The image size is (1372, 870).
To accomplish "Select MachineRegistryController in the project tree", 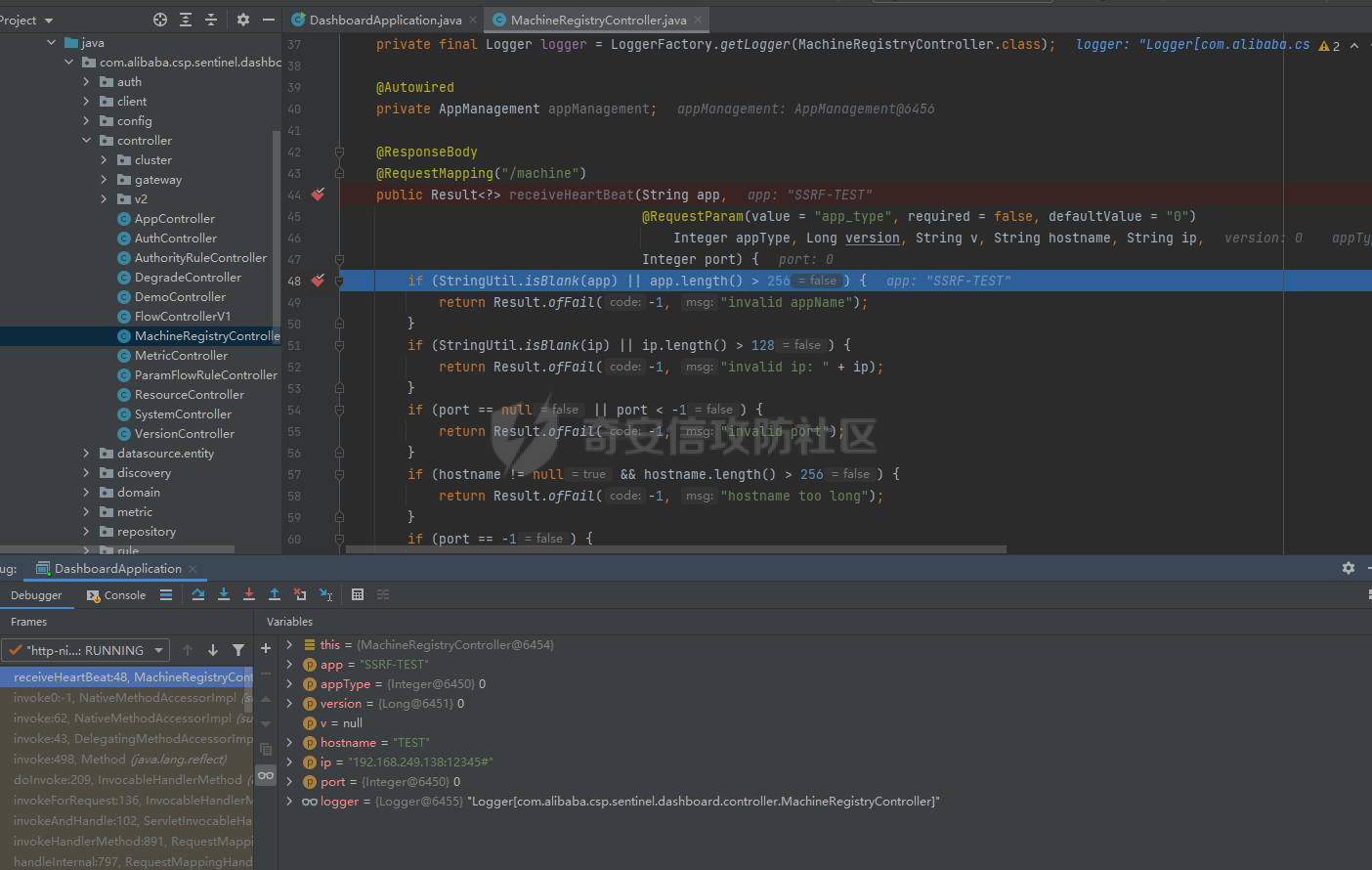I will point(198,336).
